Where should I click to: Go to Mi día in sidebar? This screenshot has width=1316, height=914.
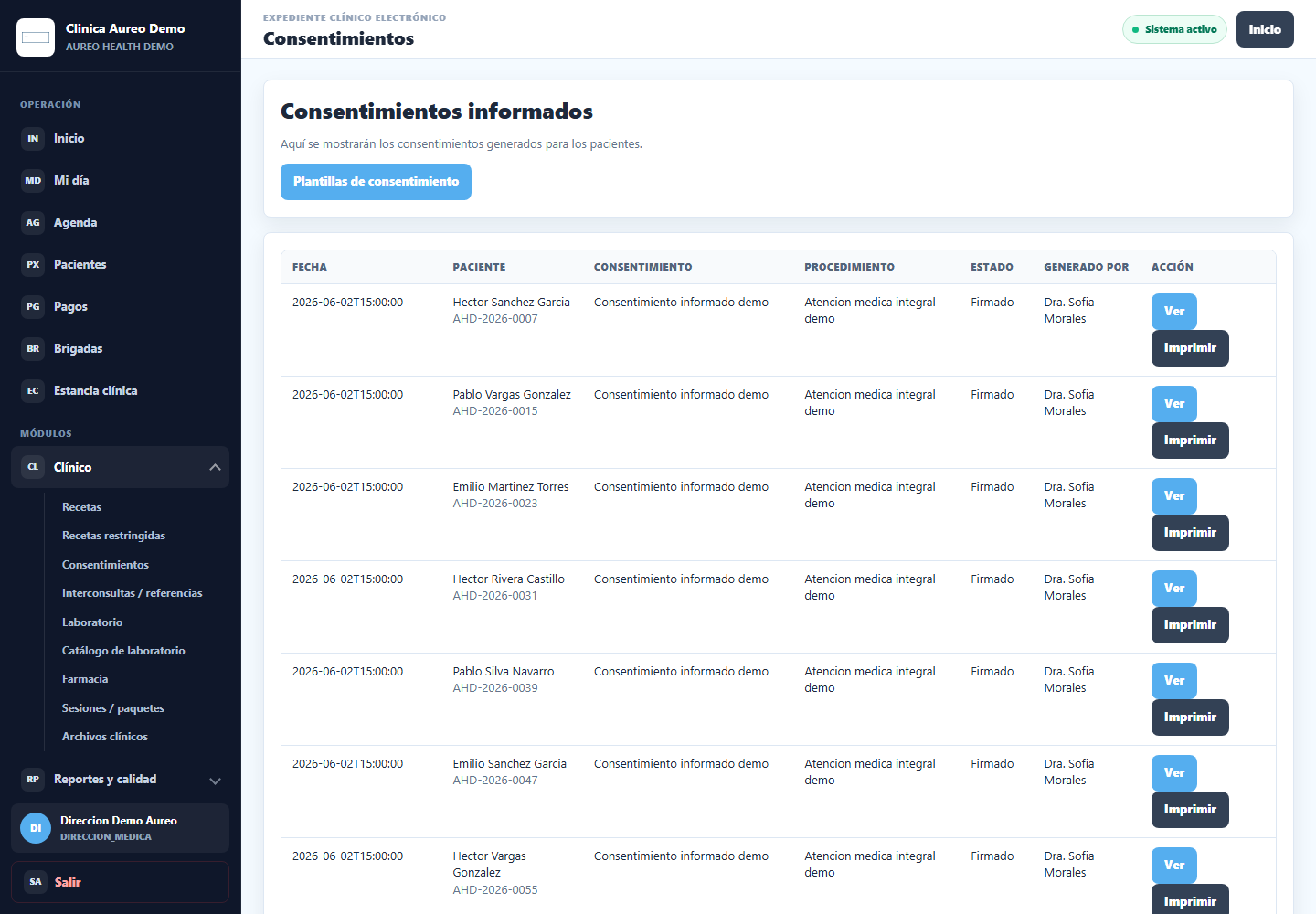[120, 181]
